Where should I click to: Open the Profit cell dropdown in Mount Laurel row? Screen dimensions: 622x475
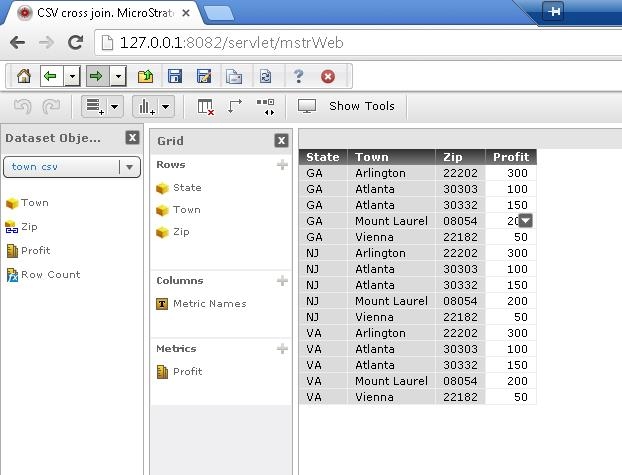[526, 221]
